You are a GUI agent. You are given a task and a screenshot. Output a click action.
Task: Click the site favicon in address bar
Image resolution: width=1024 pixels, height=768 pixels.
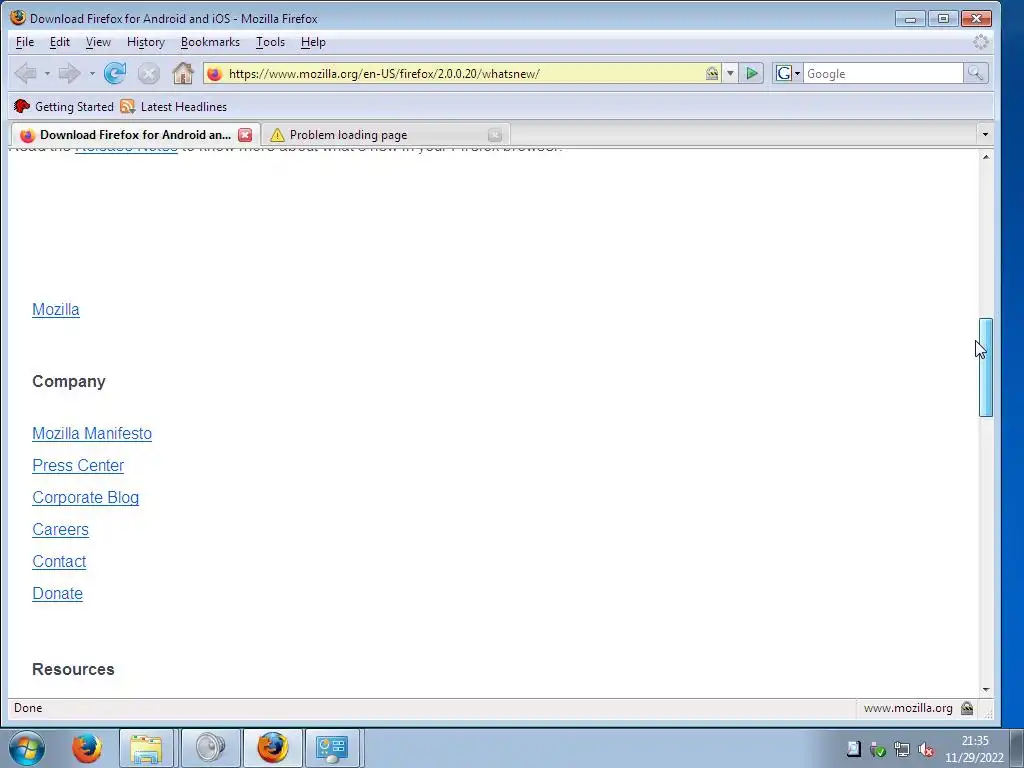click(x=214, y=74)
